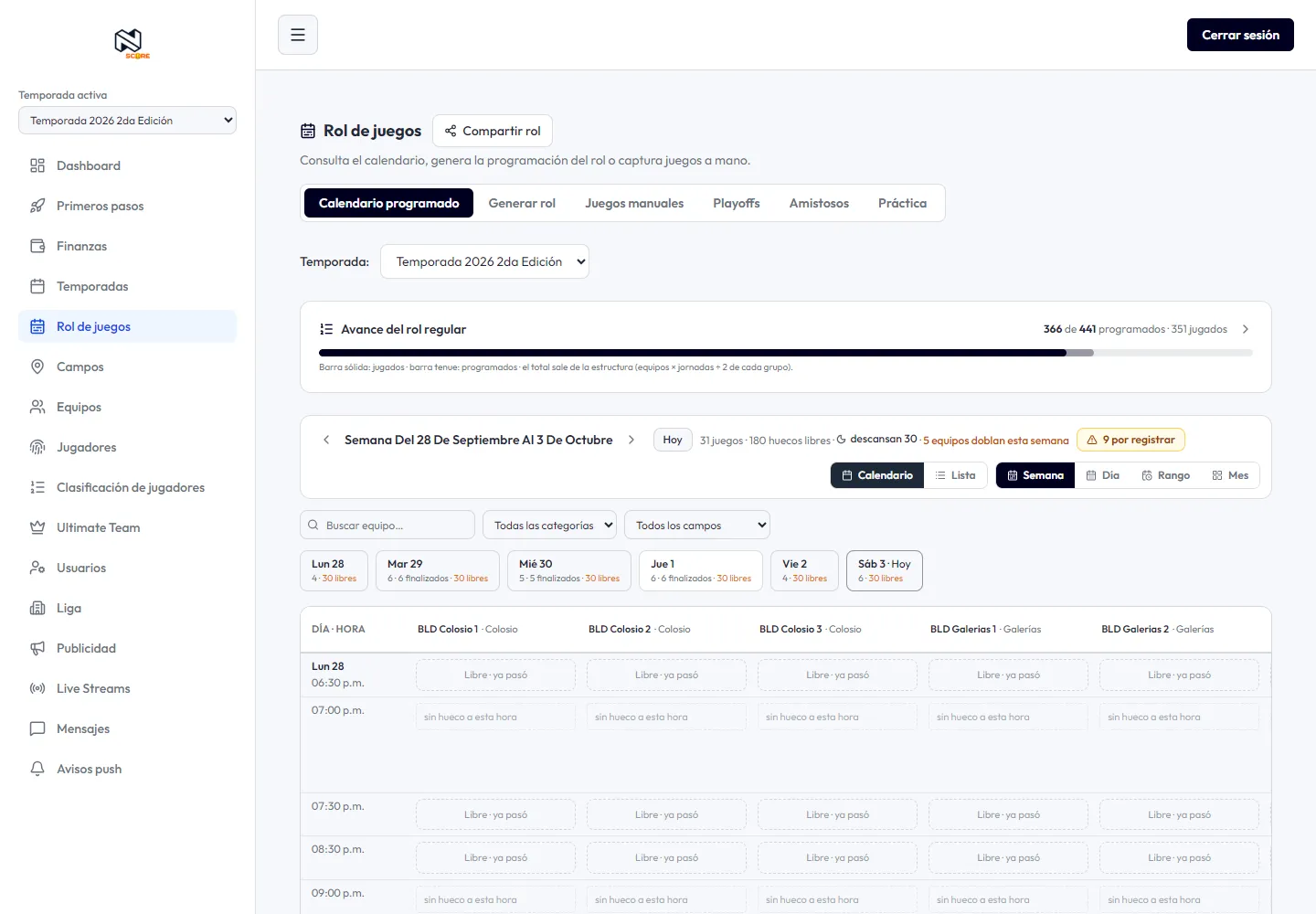
Task: Click the Hoy button
Action: point(673,440)
